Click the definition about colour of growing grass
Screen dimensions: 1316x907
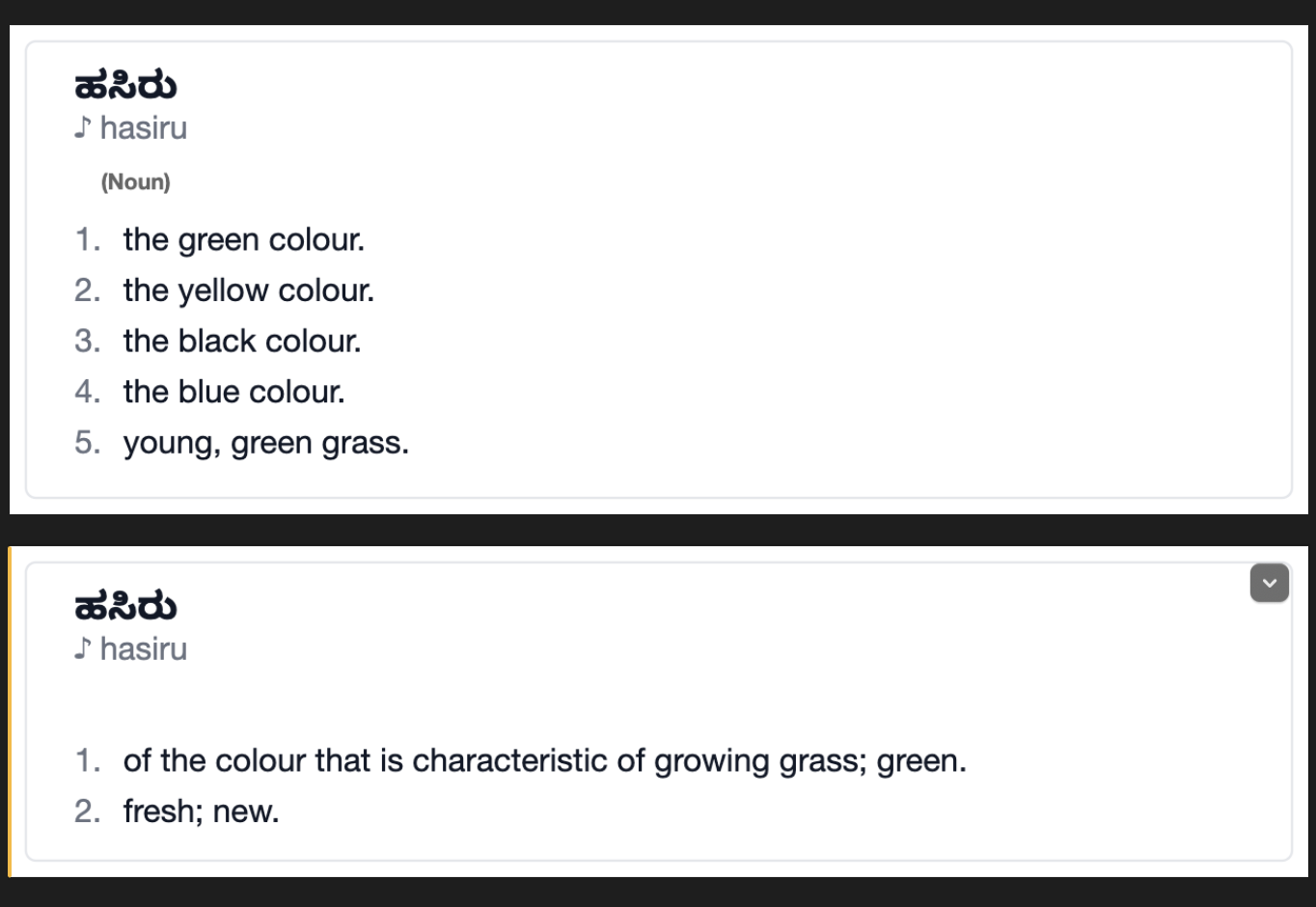544,760
